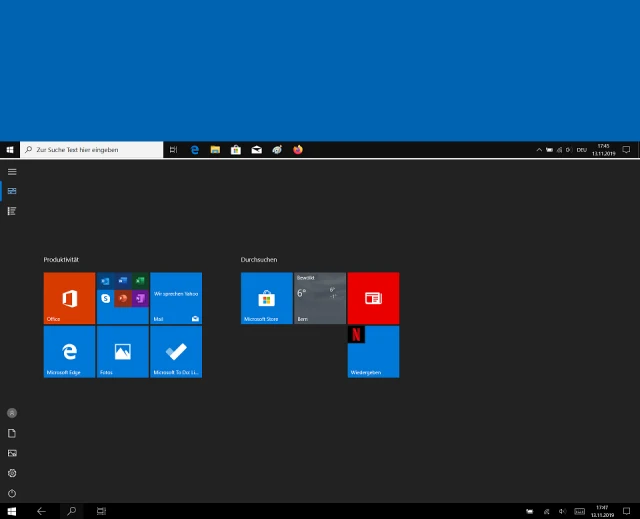Expand the Start hamburger menu
Screen dimensions: 640x519
click(x=12, y=172)
